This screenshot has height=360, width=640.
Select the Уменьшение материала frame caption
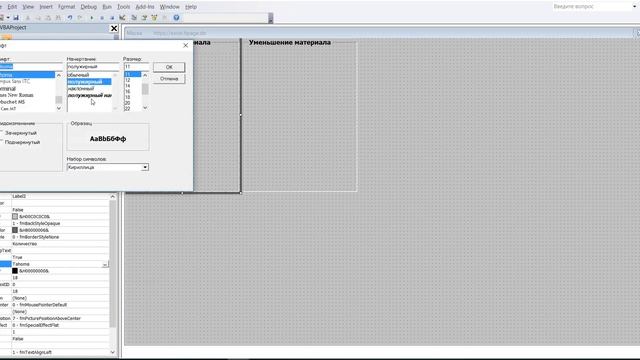coord(290,42)
